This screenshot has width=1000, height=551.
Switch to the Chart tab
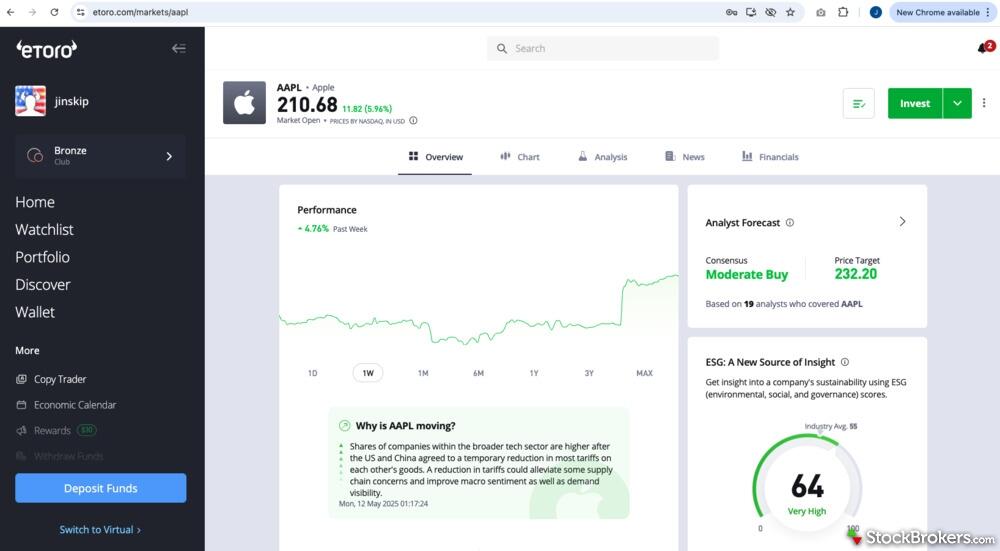point(520,157)
